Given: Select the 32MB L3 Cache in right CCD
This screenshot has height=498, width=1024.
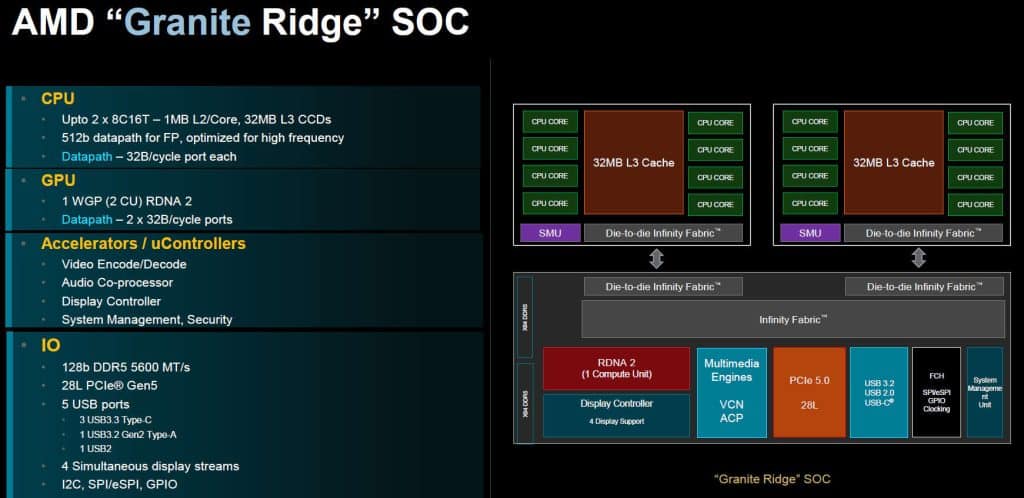Looking at the screenshot, I should [x=893, y=162].
